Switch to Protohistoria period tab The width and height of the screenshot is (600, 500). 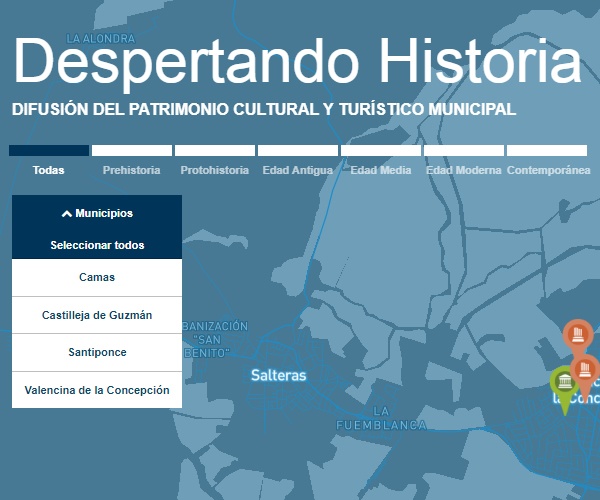(214, 170)
